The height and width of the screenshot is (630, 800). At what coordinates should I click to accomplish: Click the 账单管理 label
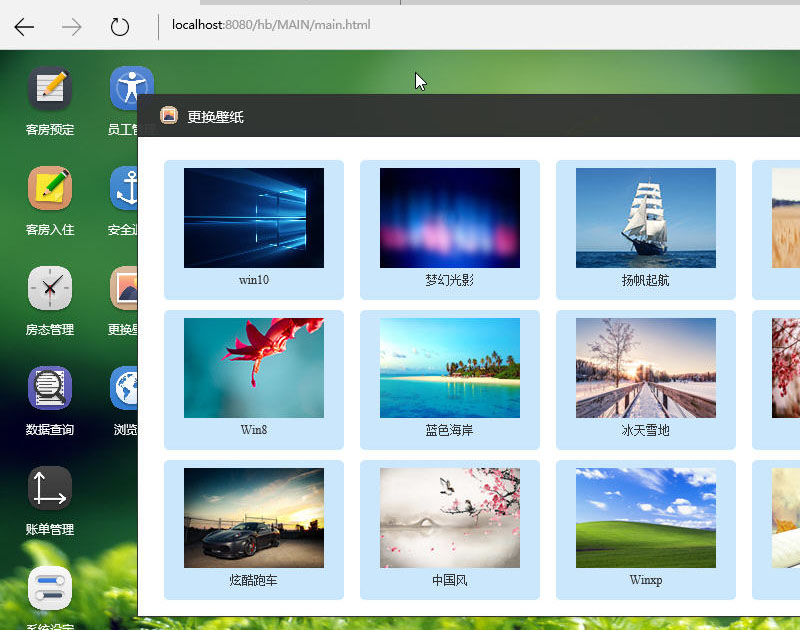coord(50,530)
